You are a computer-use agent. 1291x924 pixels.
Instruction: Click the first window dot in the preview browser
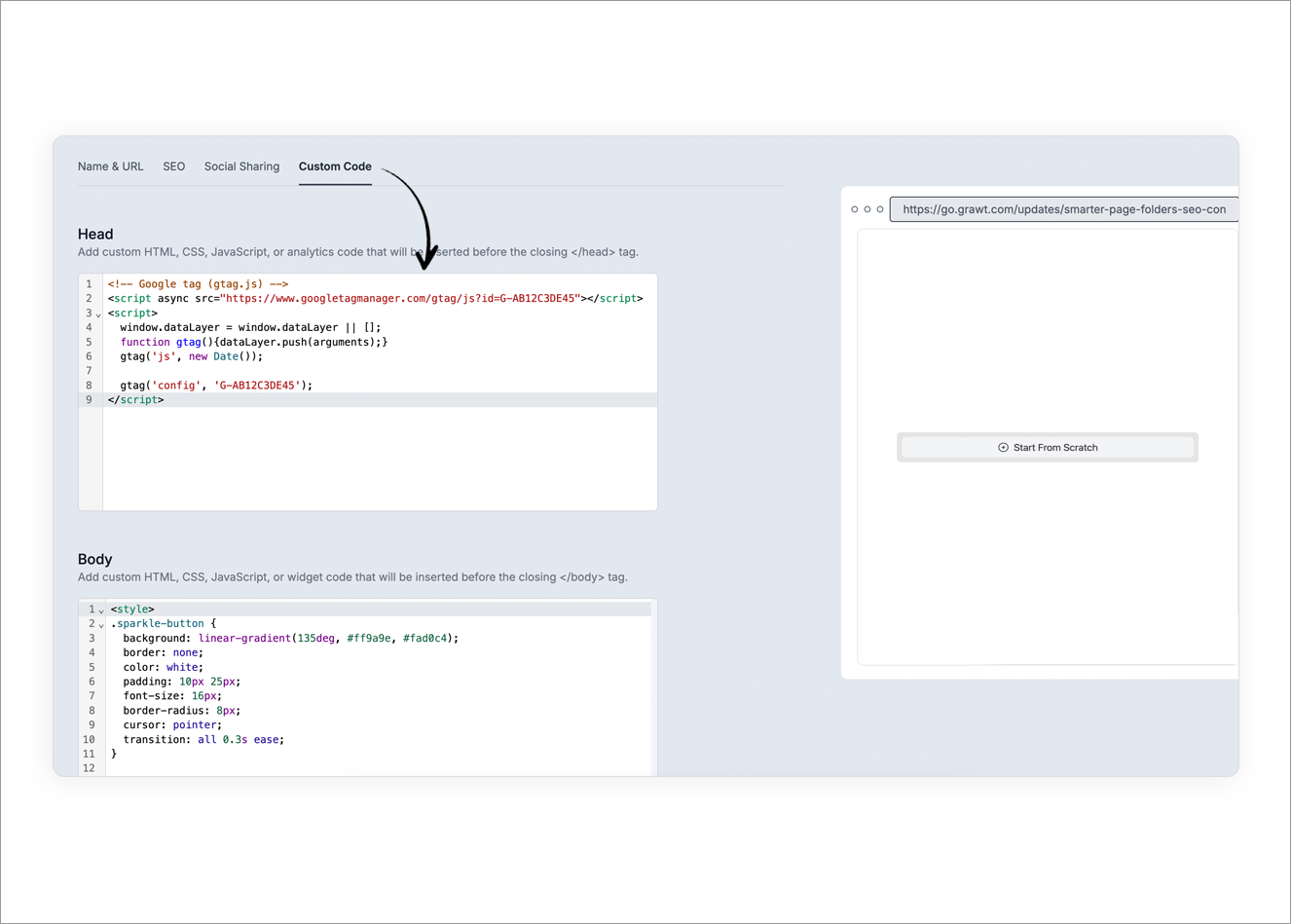tap(855, 209)
